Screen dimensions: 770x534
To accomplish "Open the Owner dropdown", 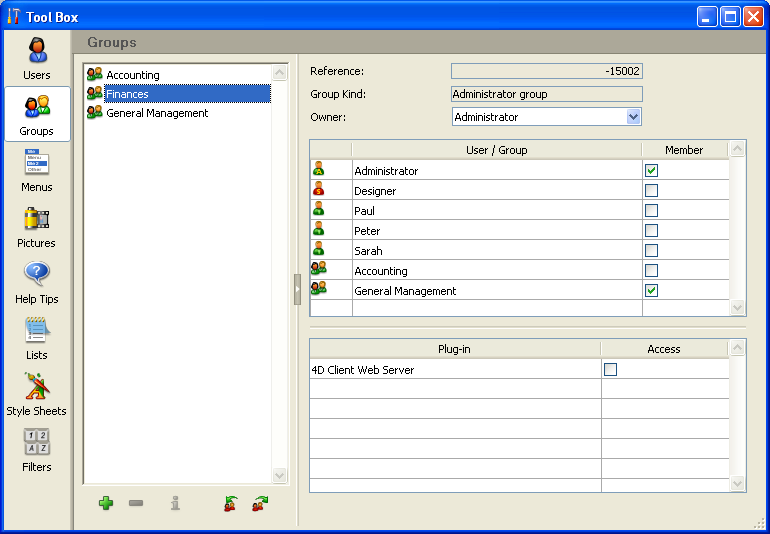I will (x=633, y=117).
